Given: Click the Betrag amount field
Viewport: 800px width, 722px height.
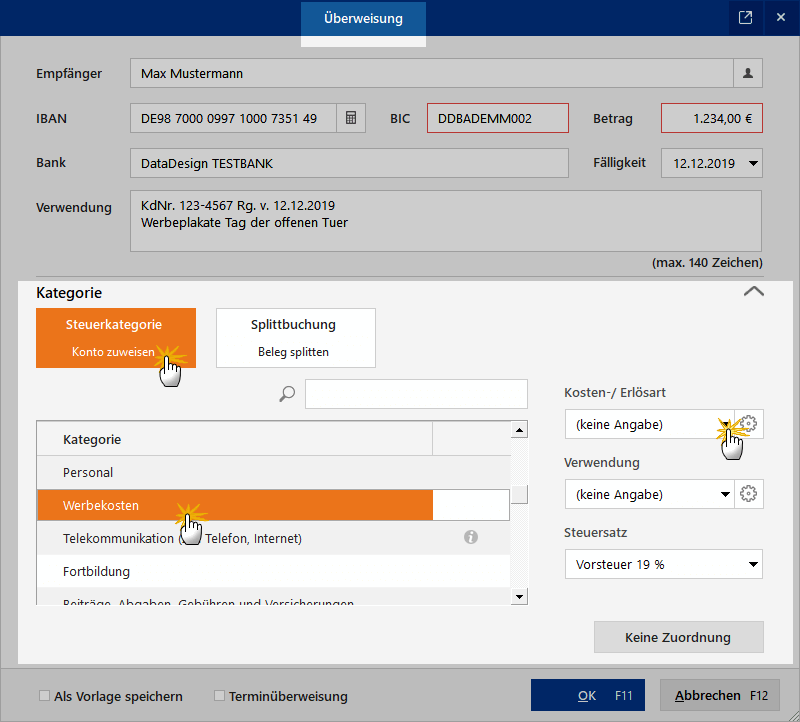Looking at the screenshot, I should (x=712, y=118).
